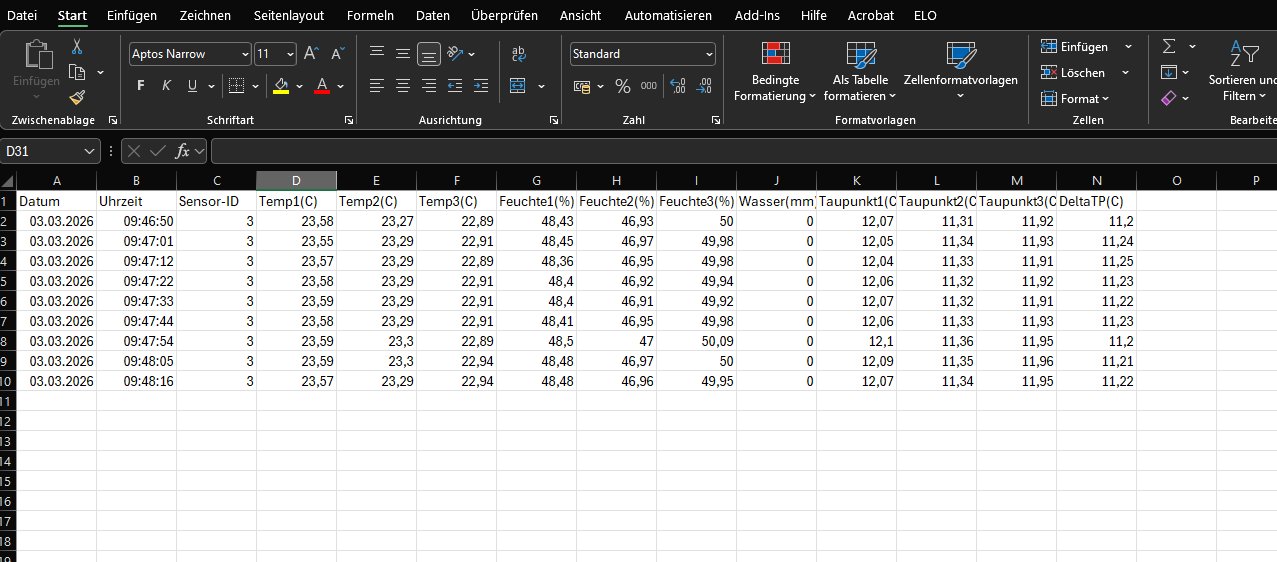
Task: Toggle center horizontal alignment
Action: [402, 86]
